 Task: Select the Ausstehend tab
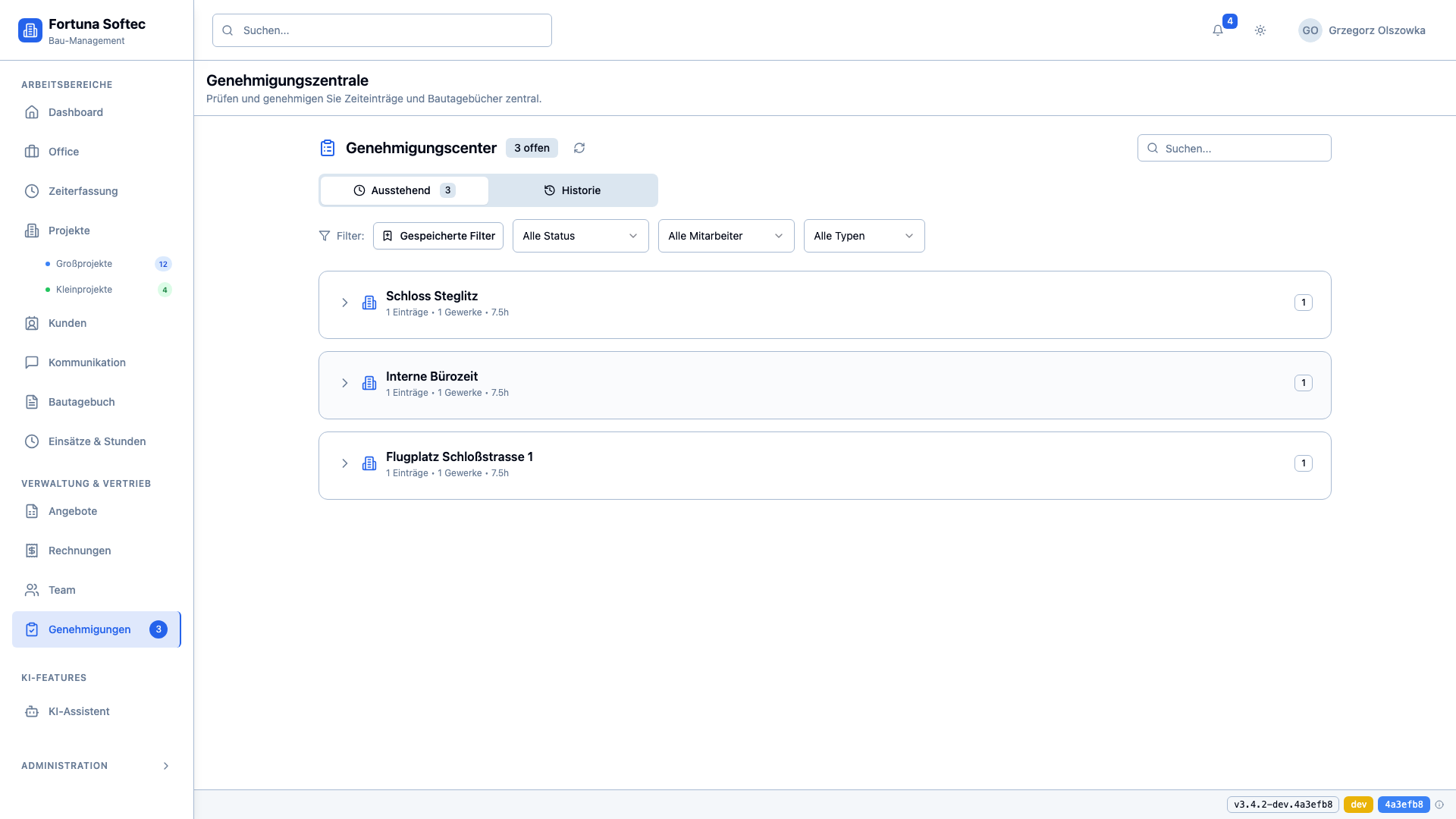click(403, 190)
